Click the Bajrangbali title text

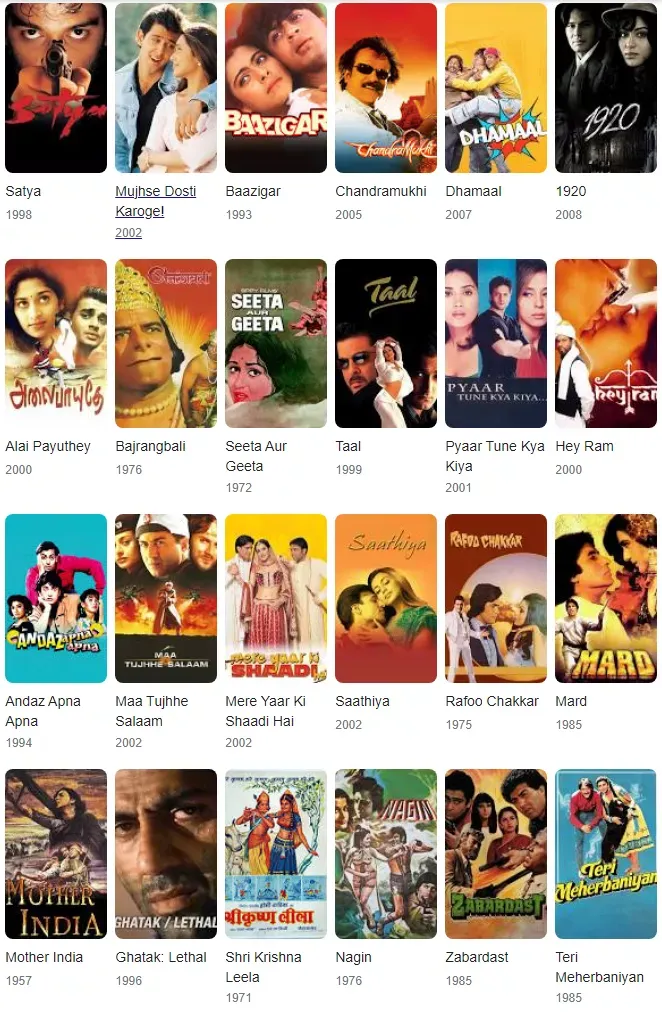pyautogui.click(x=151, y=446)
